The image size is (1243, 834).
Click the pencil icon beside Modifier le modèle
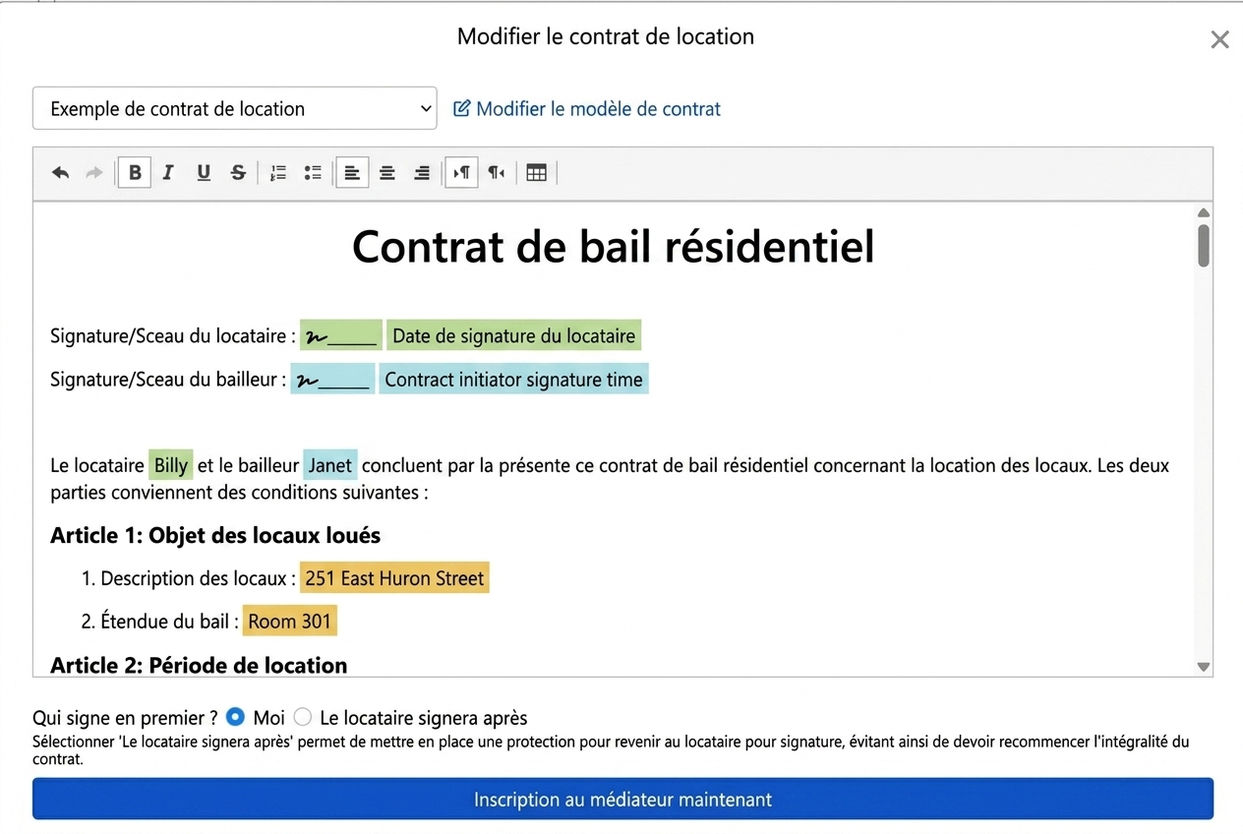(461, 108)
